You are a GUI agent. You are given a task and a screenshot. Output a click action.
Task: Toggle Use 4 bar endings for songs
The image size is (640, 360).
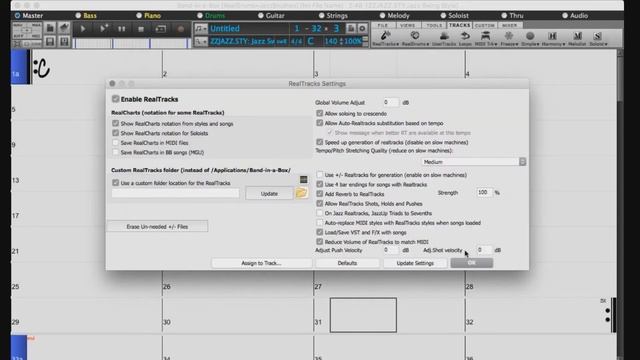tap(320, 184)
